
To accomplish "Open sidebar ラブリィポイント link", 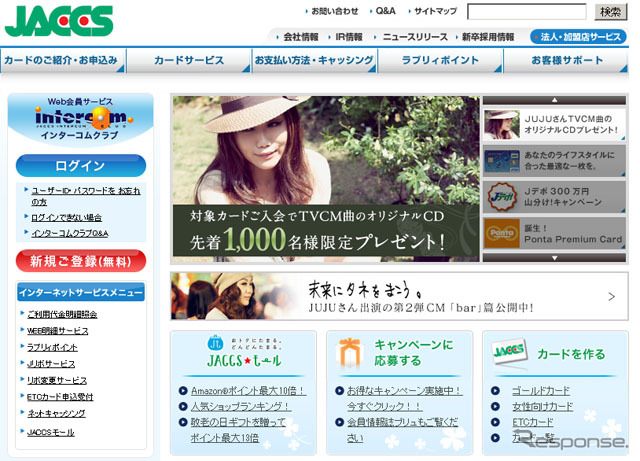I will [52, 347].
